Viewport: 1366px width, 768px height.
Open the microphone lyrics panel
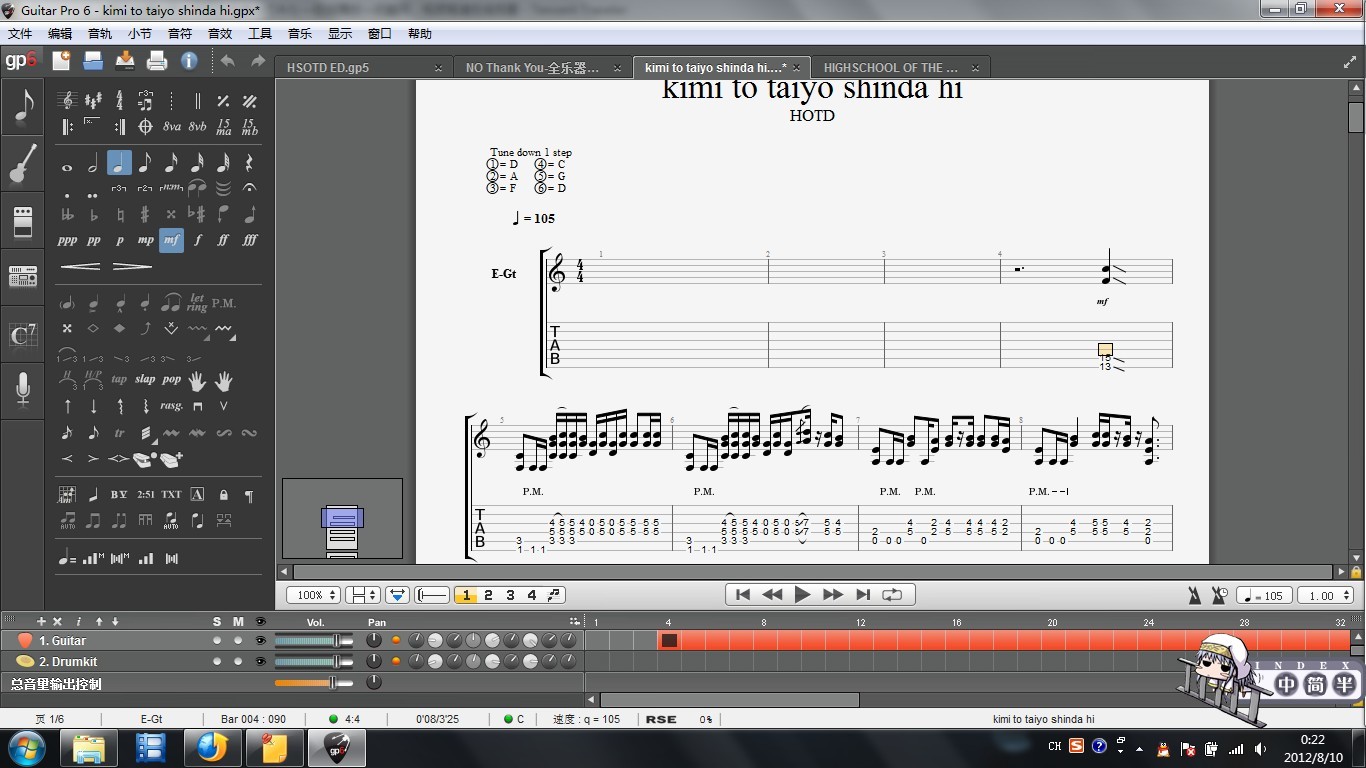[x=23, y=389]
